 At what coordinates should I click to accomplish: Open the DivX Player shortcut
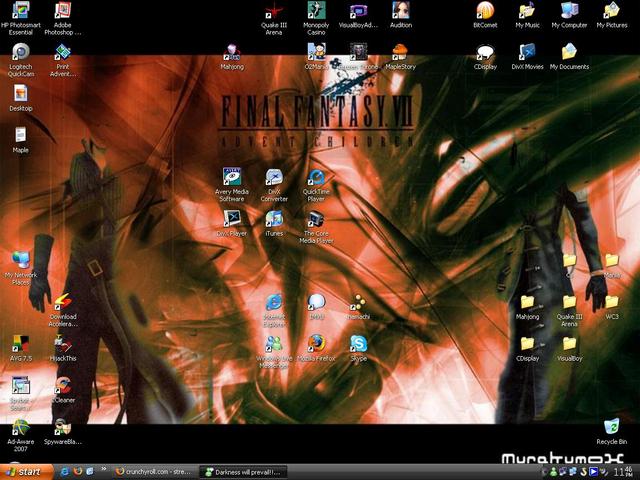click(x=232, y=223)
